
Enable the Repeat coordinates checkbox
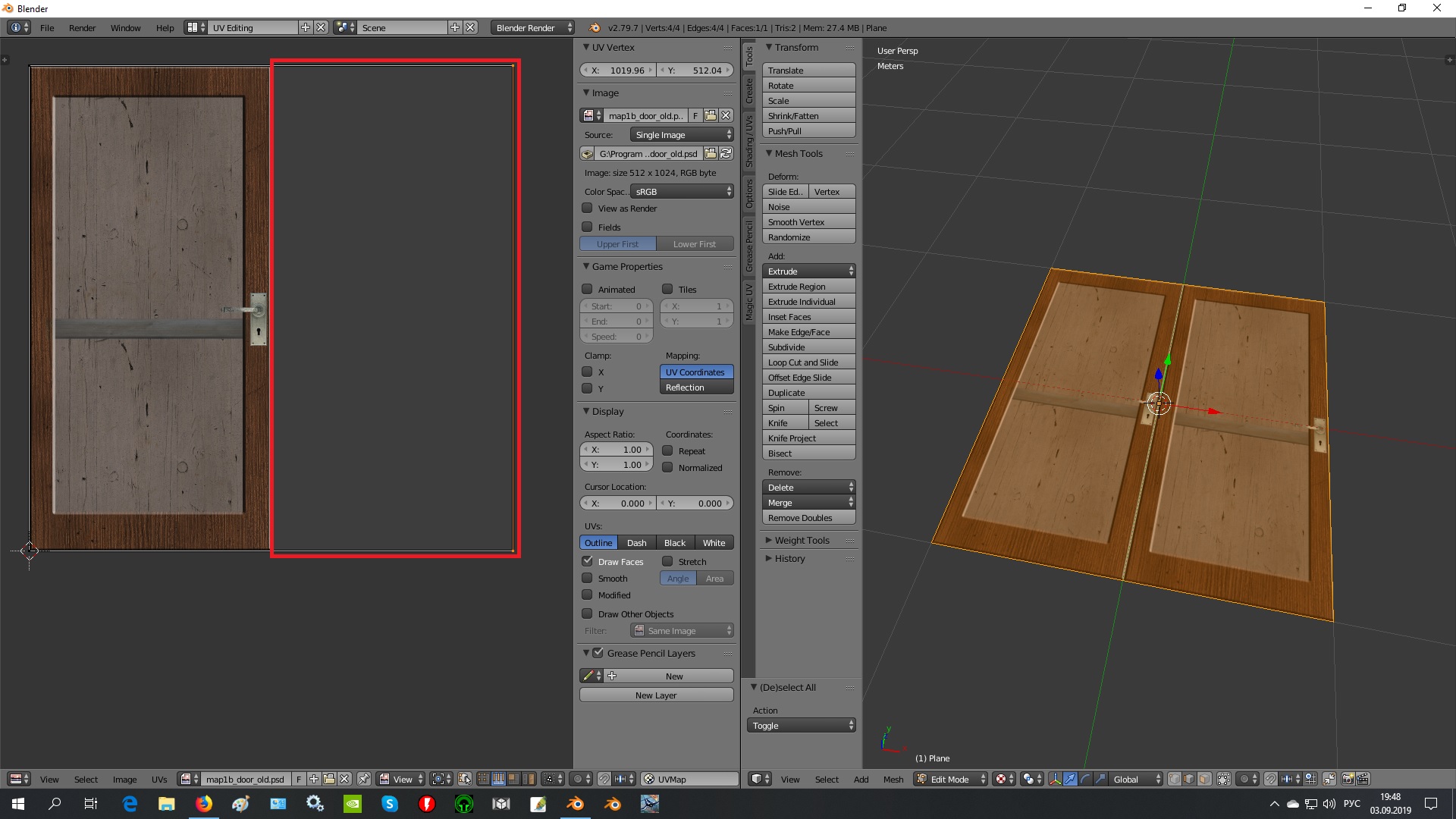pos(667,450)
